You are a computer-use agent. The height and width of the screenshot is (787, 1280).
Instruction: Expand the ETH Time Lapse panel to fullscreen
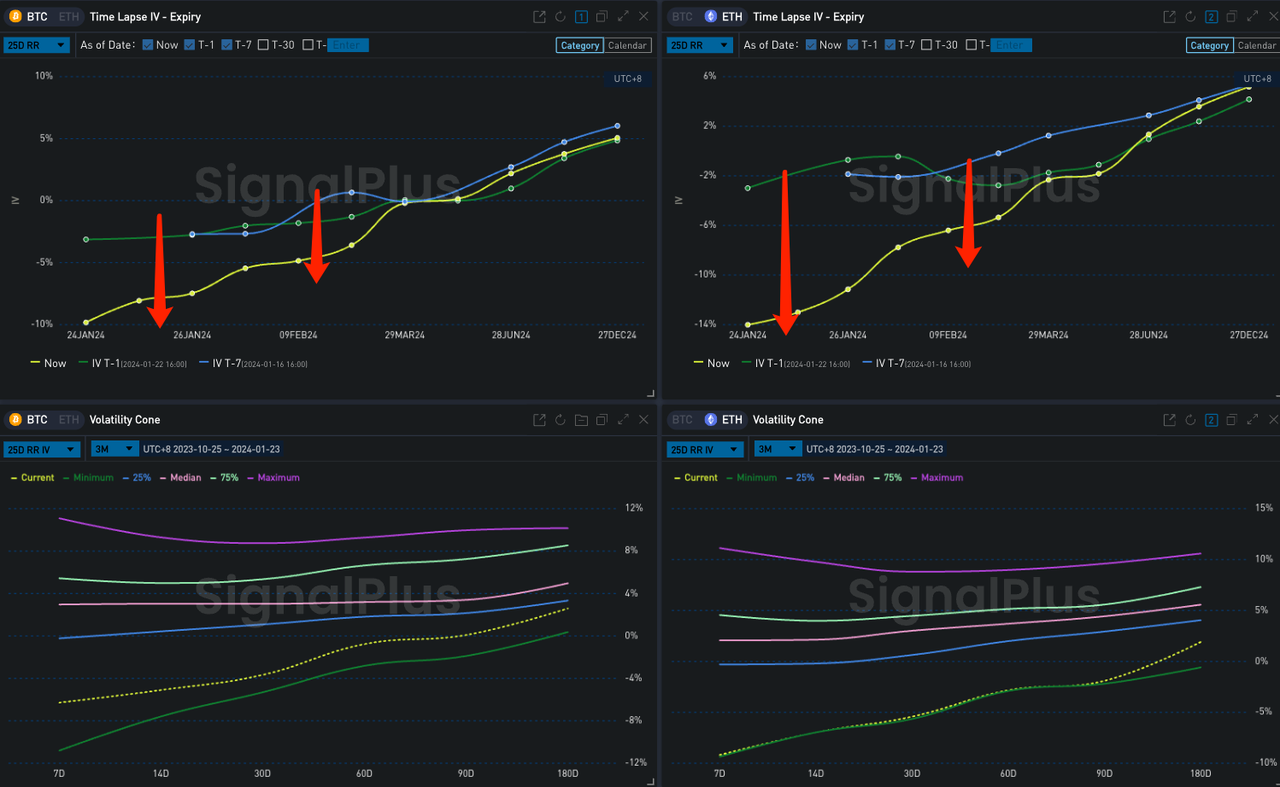coord(1254,17)
